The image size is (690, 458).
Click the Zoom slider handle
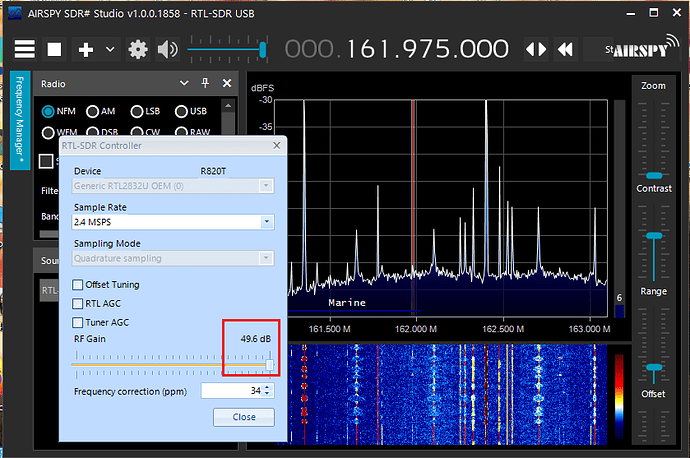(x=654, y=176)
